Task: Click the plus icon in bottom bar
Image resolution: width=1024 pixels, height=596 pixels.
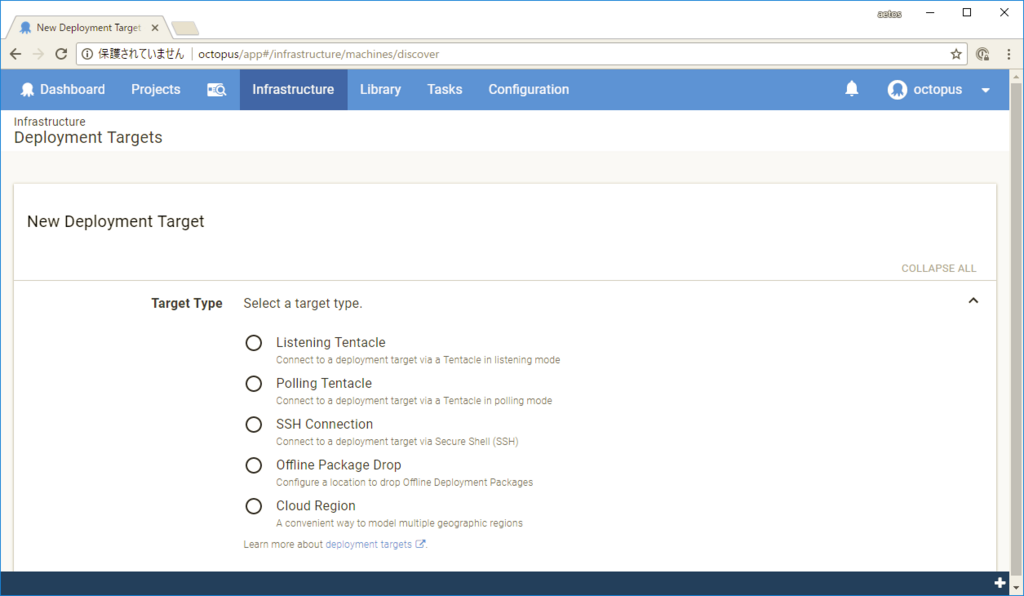Action: tap(1000, 583)
